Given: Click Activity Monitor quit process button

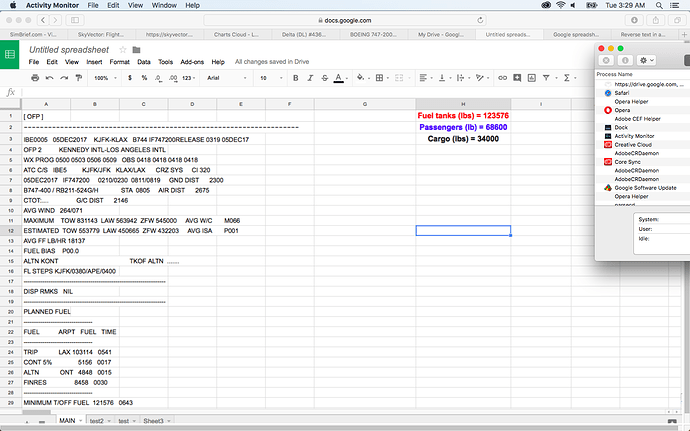Looking at the screenshot, I should pos(606,60).
